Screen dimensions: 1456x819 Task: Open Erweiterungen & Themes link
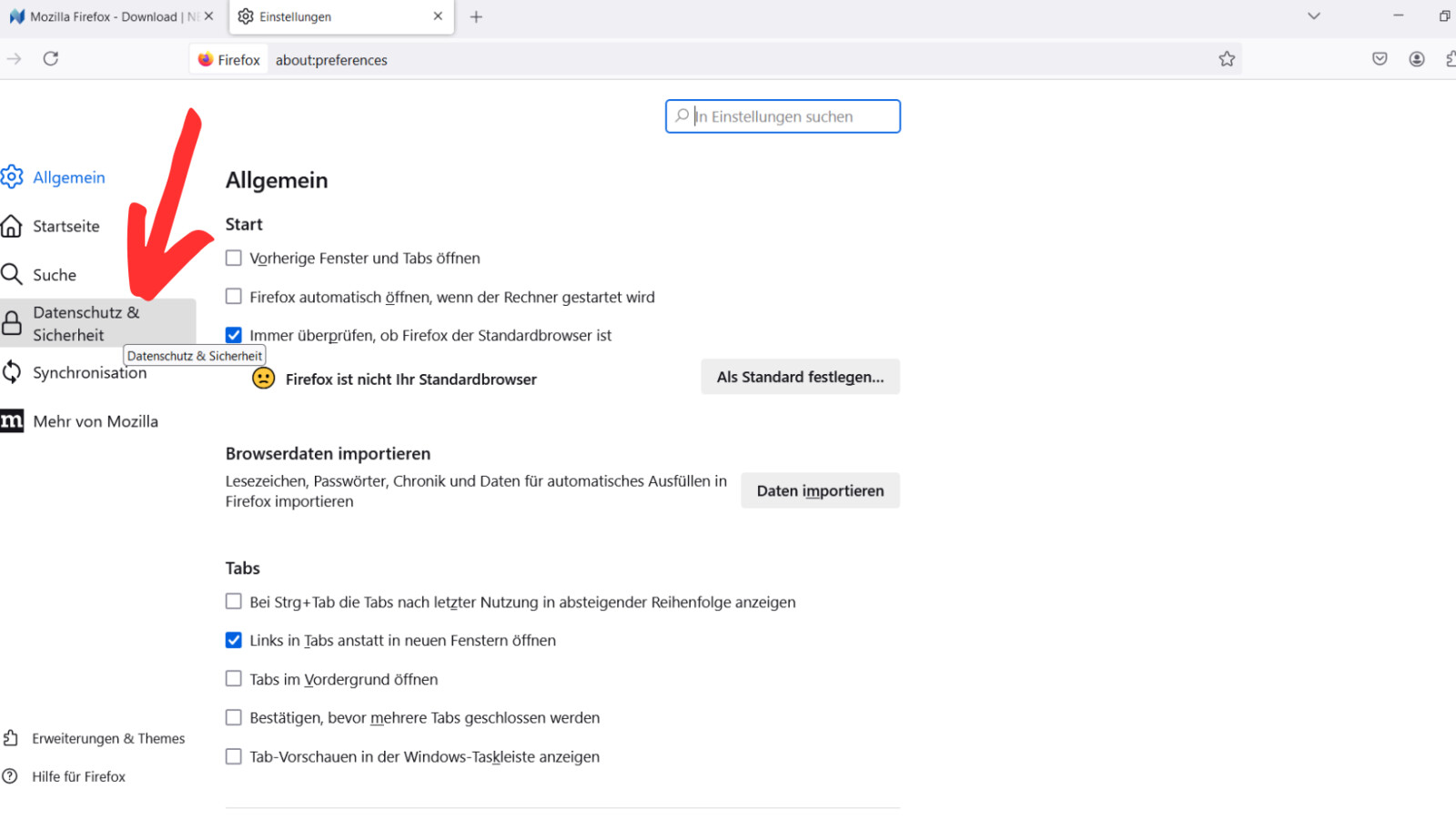point(108,738)
